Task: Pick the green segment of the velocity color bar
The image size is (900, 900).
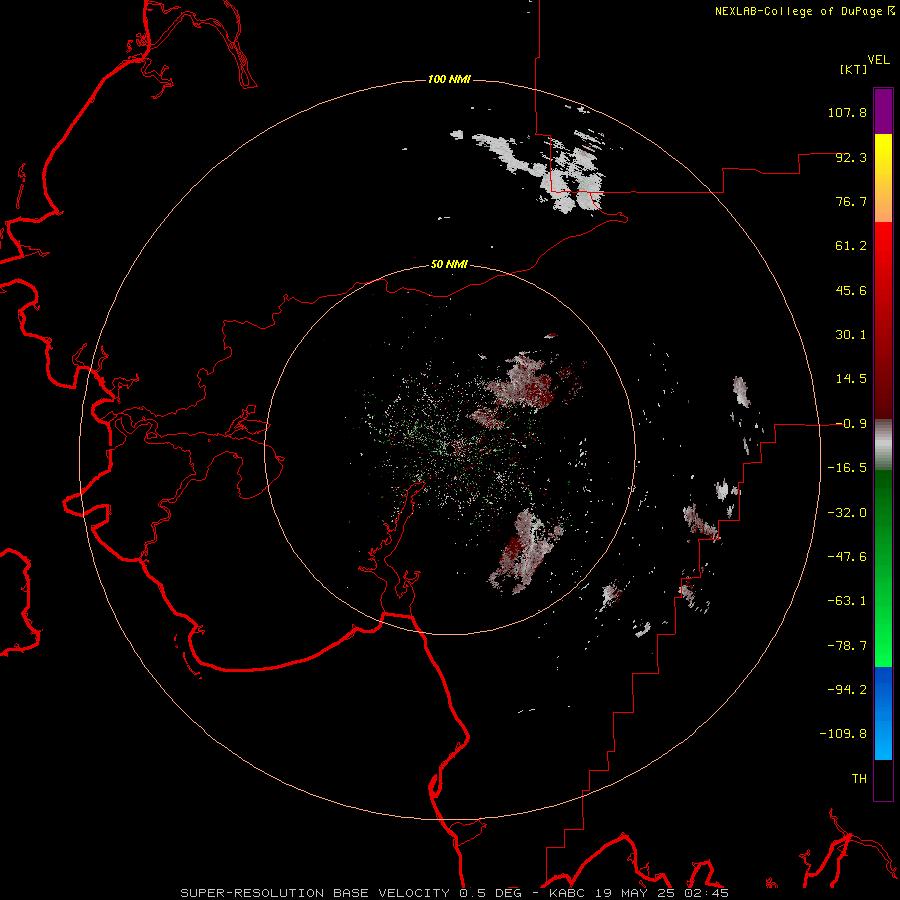Action: 883,568
